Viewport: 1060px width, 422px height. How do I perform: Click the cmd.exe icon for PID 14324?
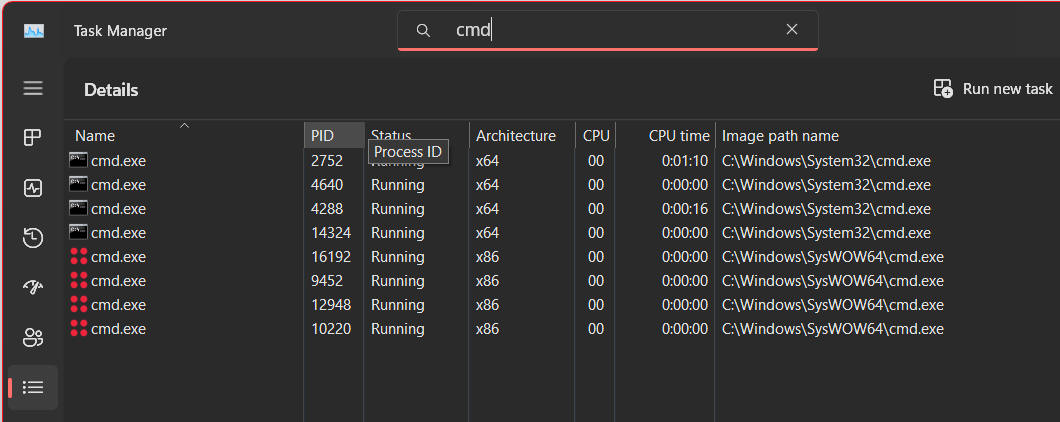78,233
